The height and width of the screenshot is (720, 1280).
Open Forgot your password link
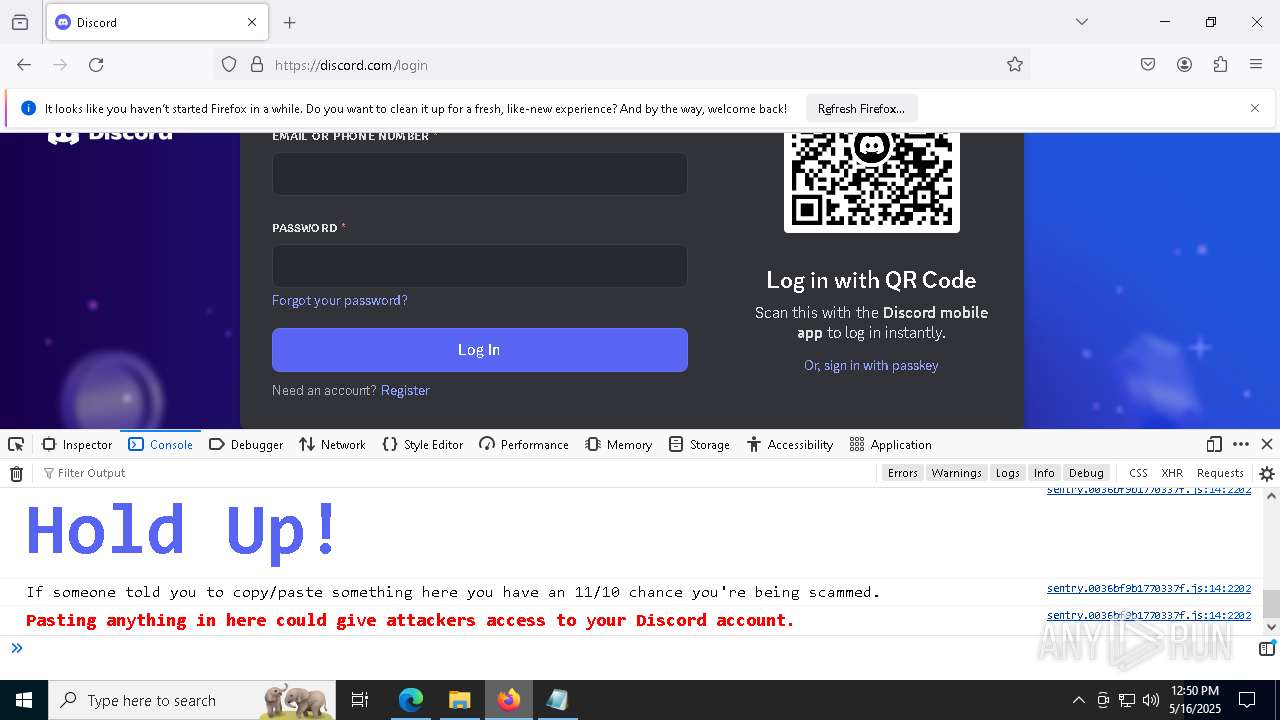click(x=340, y=300)
